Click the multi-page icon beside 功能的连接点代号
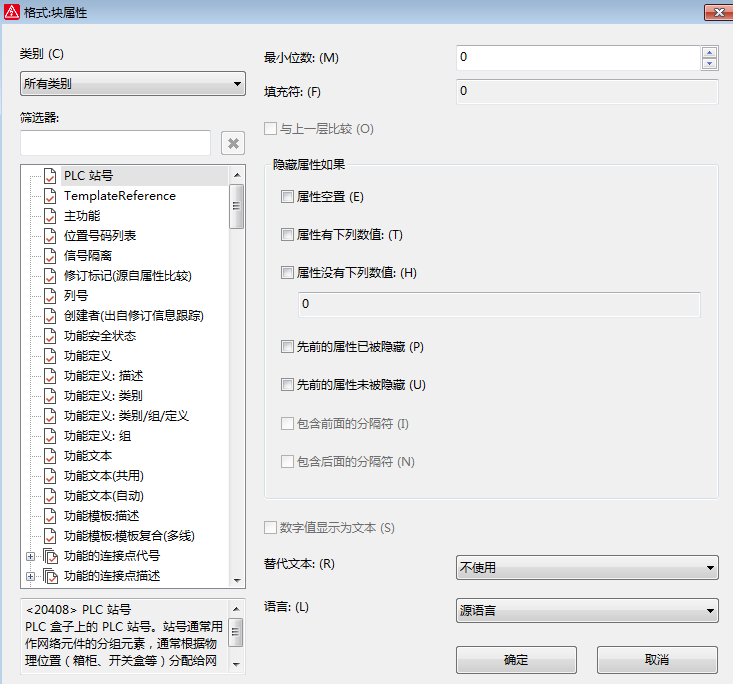The width and height of the screenshot is (733, 684). [x=50, y=556]
